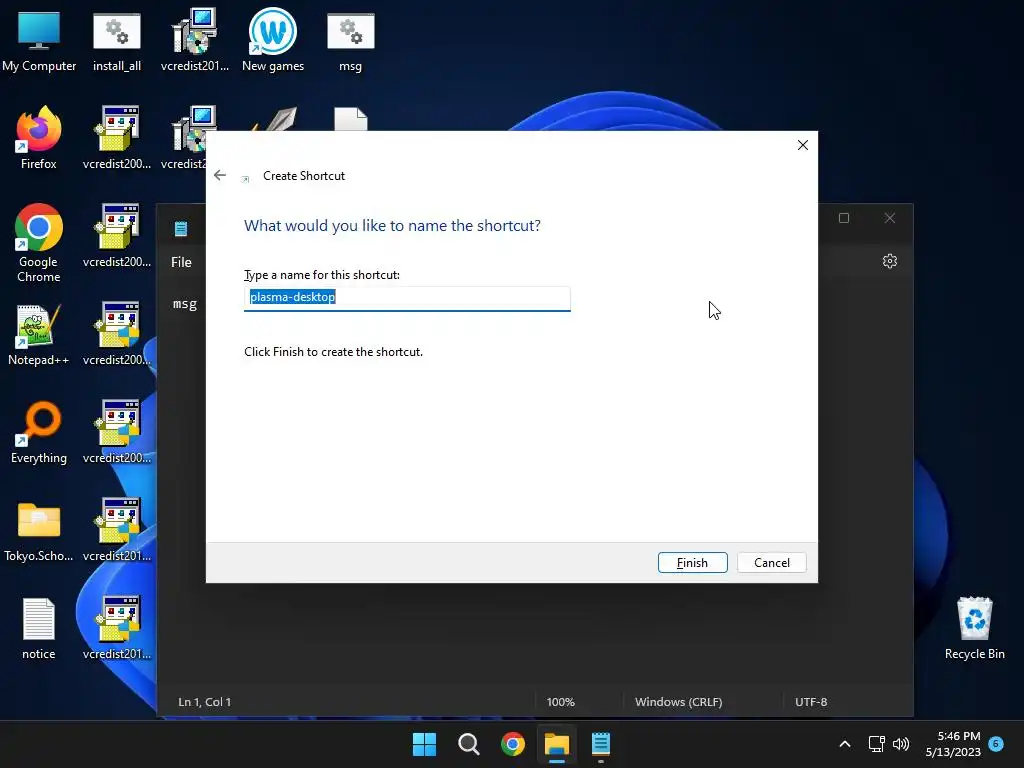Viewport: 1024px width, 768px height.
Task: Open File Explorer from the taskbar
Action: coord(557,744)
